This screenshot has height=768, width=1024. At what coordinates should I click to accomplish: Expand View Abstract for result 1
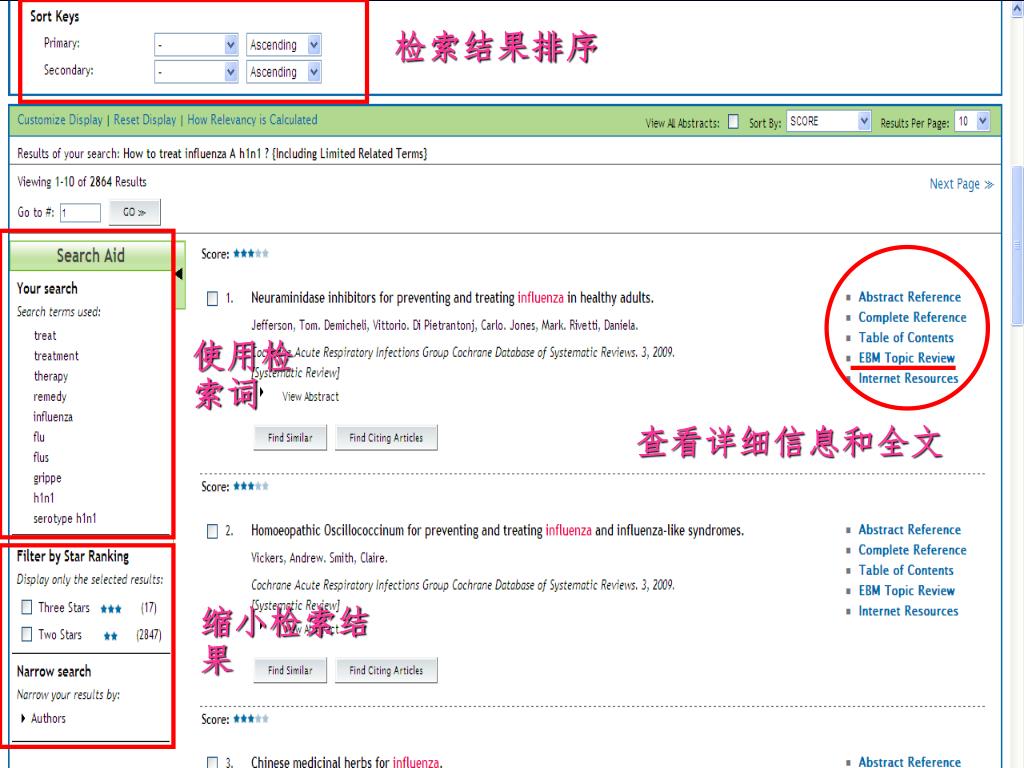[x=310, y=396]
